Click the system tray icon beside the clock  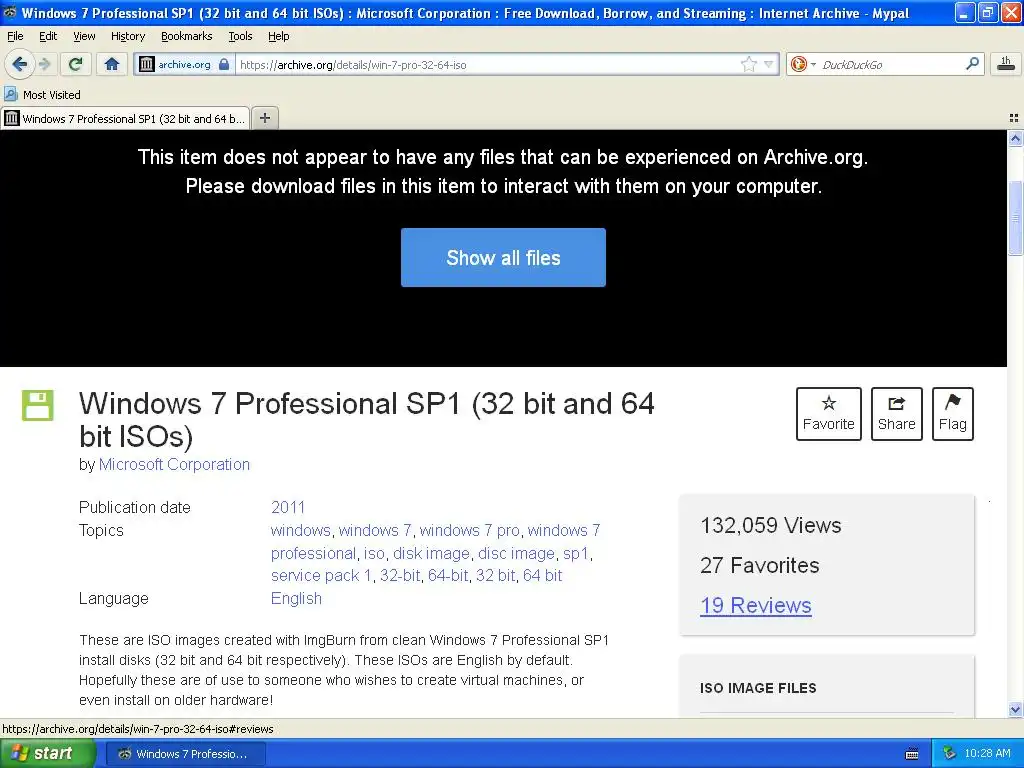pos(949,754)
